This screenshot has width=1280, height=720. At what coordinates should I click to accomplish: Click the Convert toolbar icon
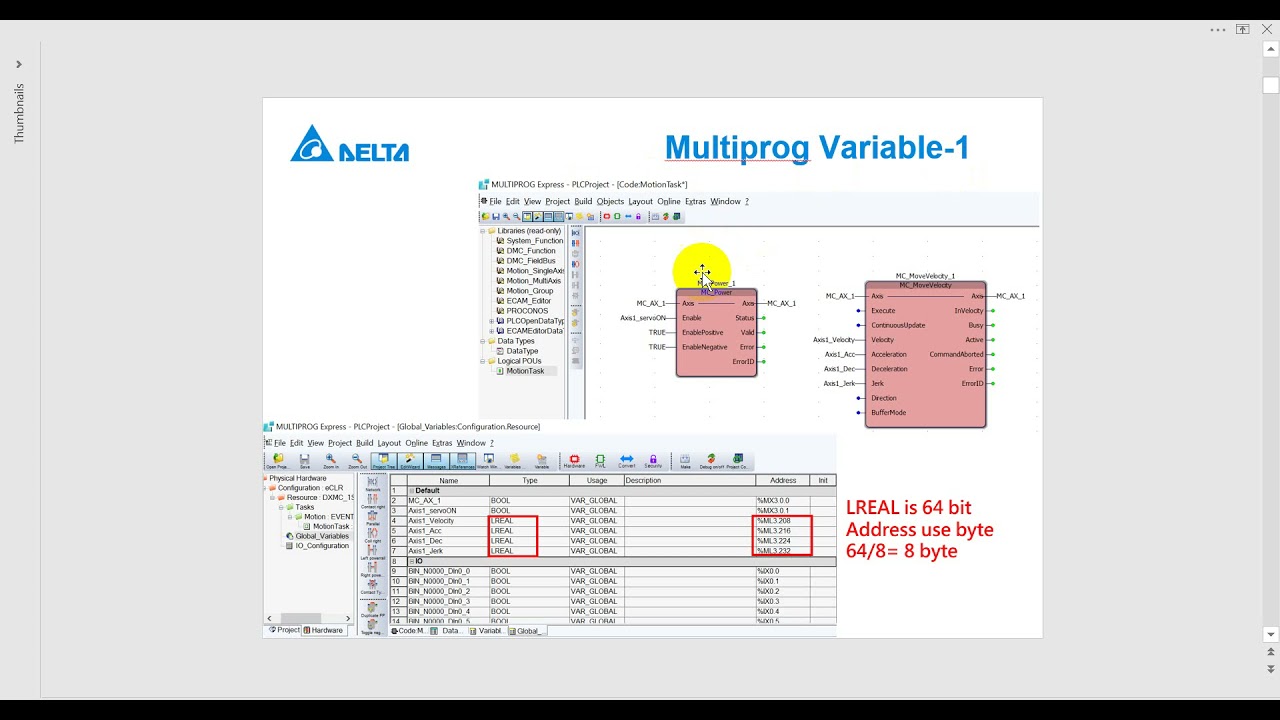tap(627, 461)
